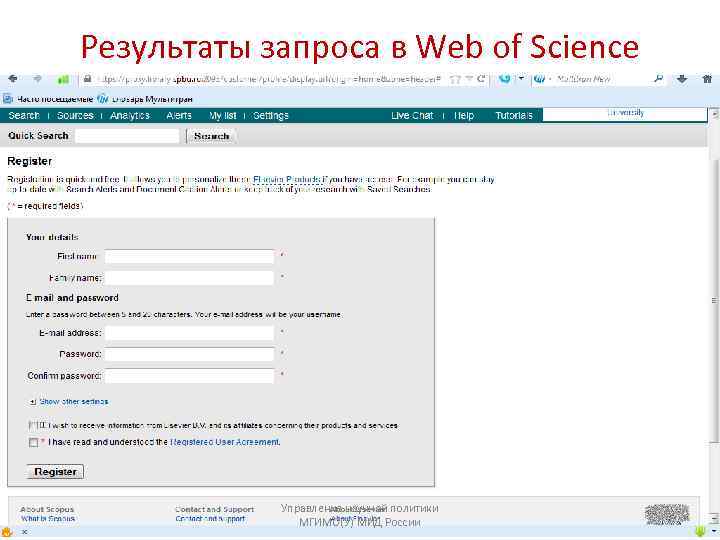This screenshot has width=720, height=540.
Task: Open the Settings tab
Action: tap(270, 116)
